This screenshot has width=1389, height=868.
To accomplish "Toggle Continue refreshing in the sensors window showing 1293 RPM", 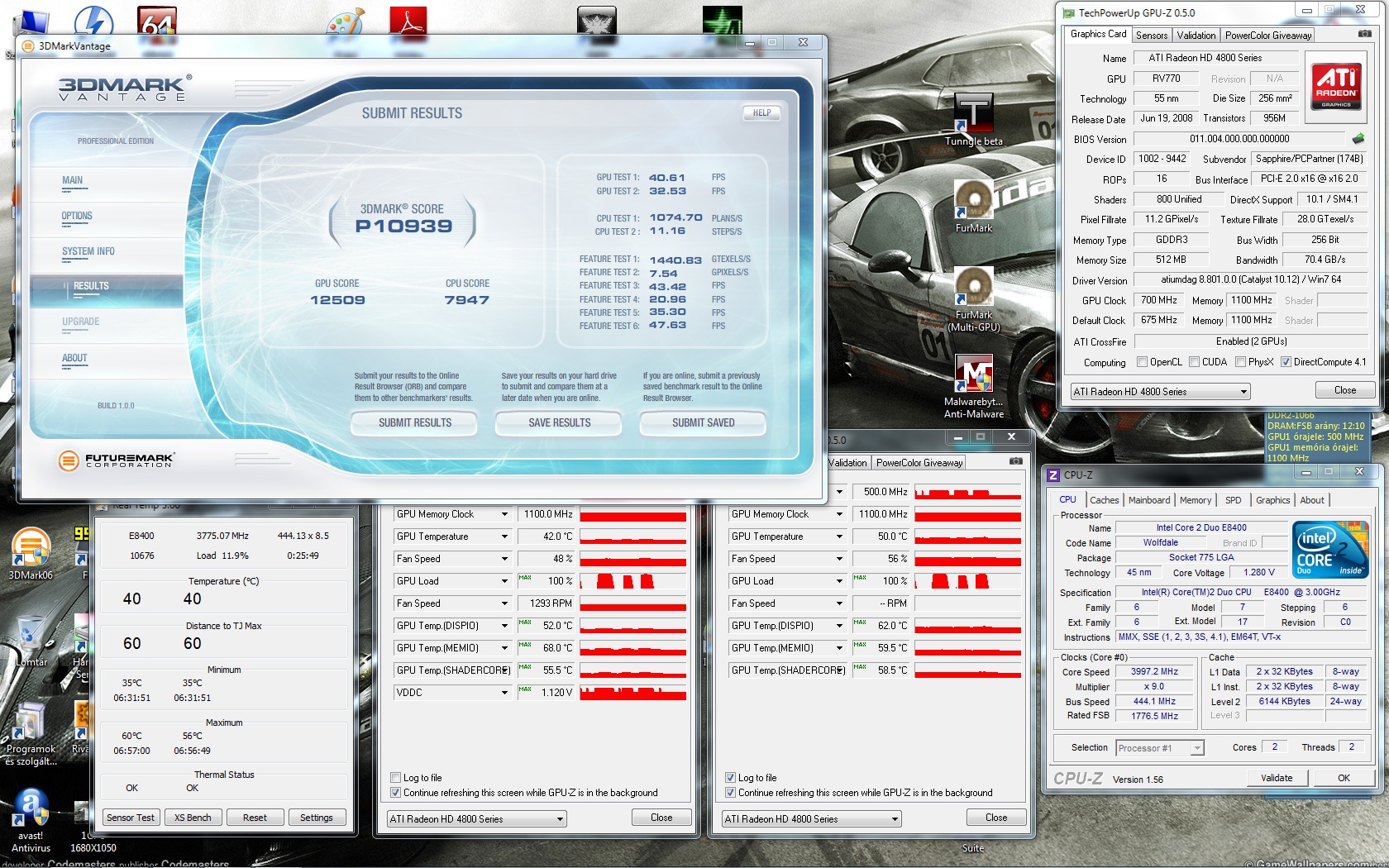I will pyautogui.click(x=395, y=793).
